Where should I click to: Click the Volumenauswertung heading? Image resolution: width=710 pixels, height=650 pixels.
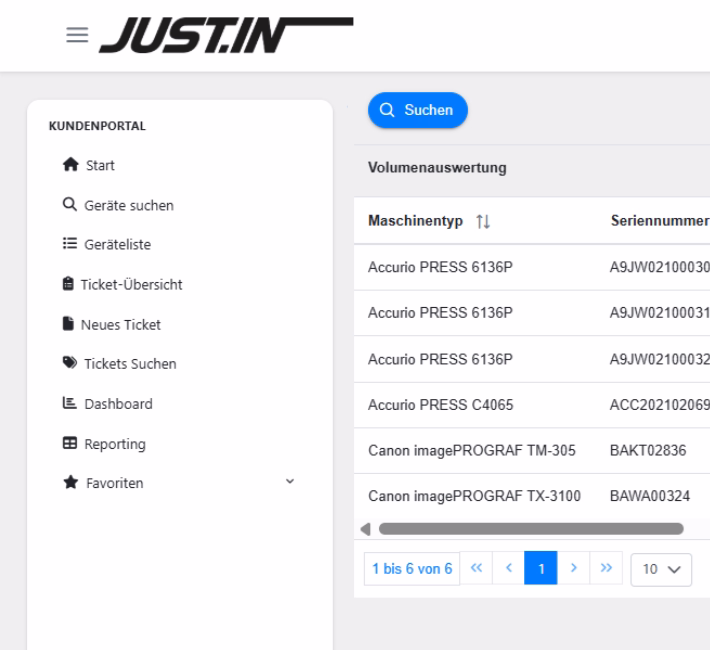tap(437, 168)
